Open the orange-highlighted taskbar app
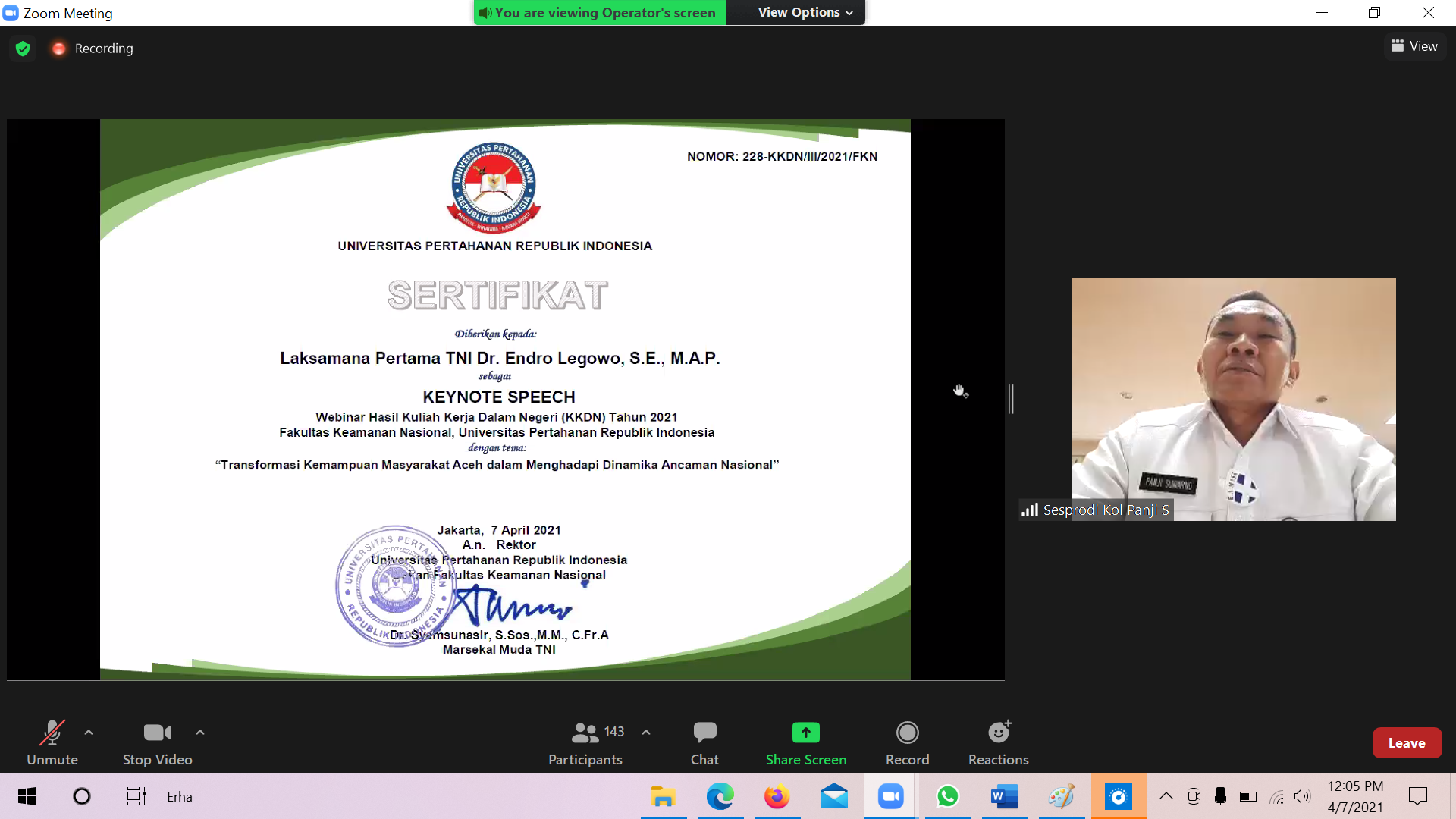The height and width of the screenshot is (819, 1456). [1119, 796]
